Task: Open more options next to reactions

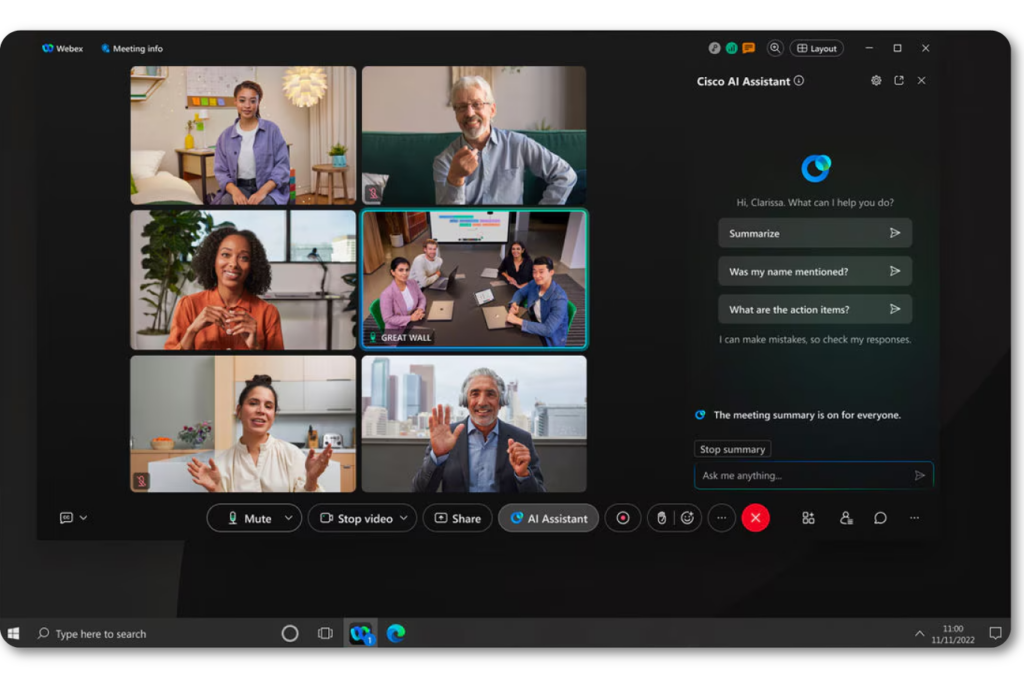Action: [722, 518]
